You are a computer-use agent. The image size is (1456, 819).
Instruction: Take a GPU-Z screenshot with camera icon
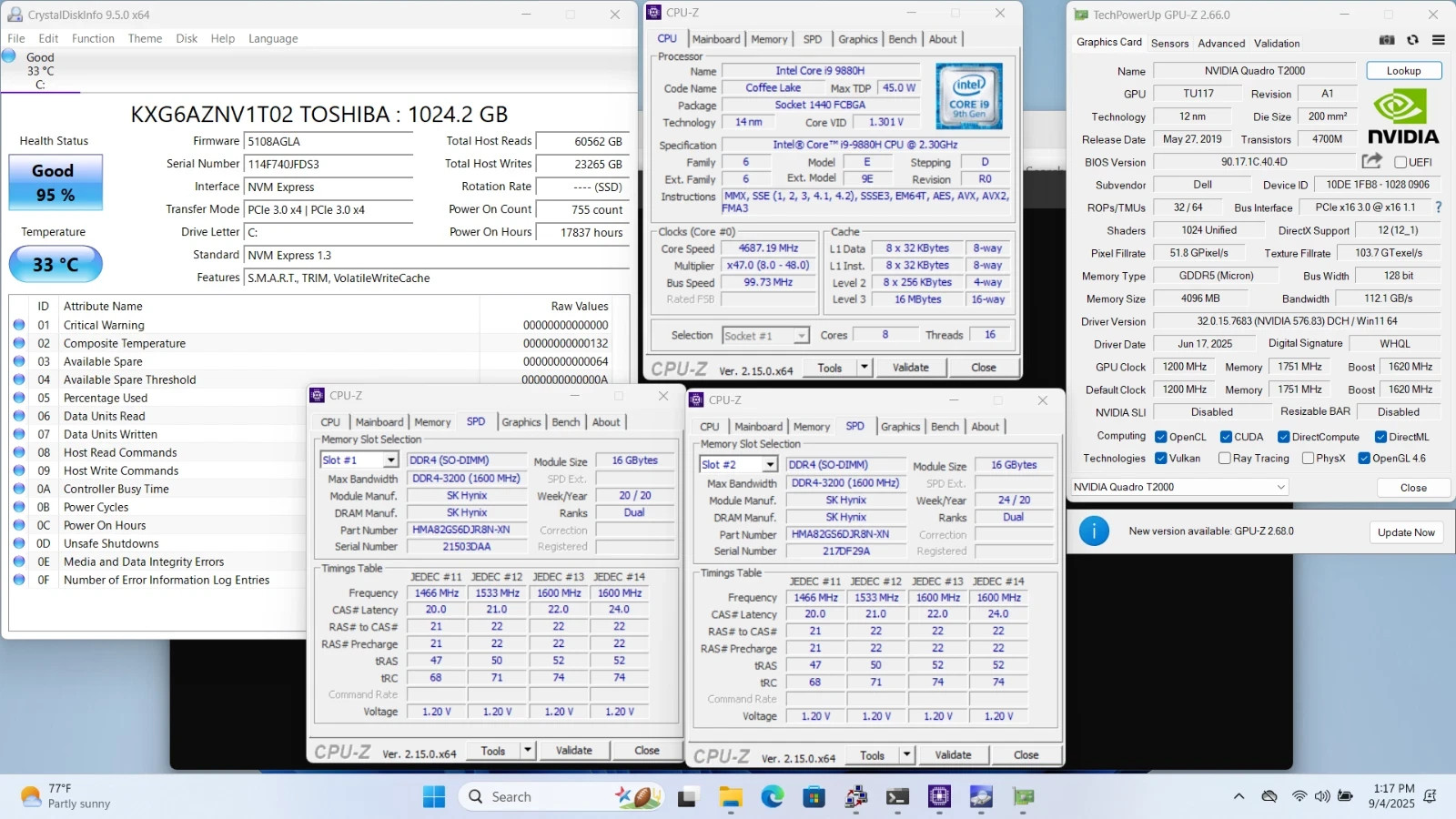pyautogui.click(x=1387, y=40)
